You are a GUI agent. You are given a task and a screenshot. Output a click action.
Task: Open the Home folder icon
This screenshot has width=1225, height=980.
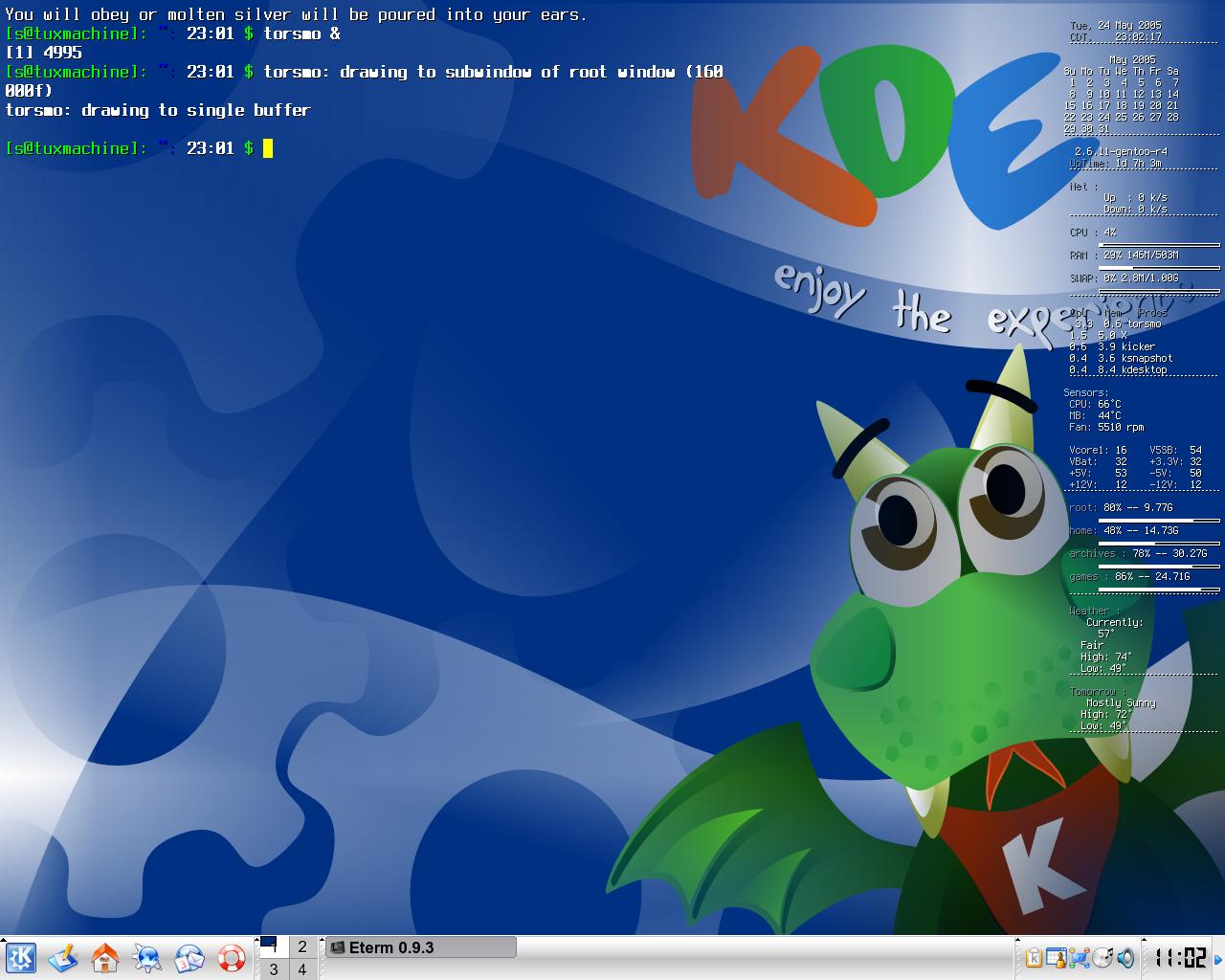(x=105, y=958)
